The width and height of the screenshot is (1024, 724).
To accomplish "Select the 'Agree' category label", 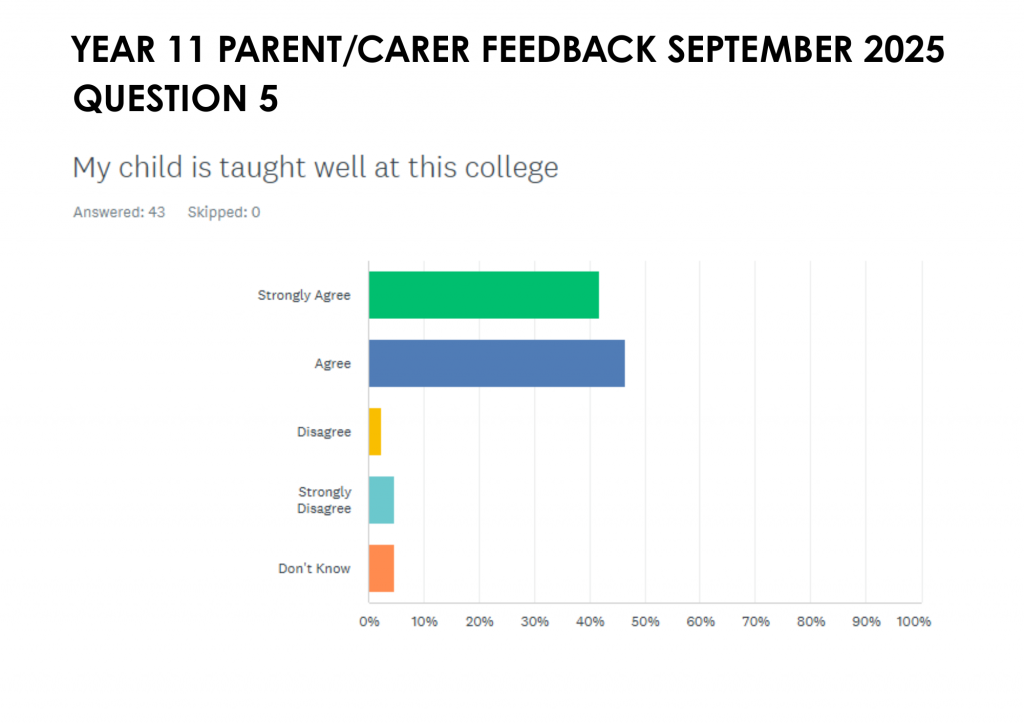I will tap(333, 364).
